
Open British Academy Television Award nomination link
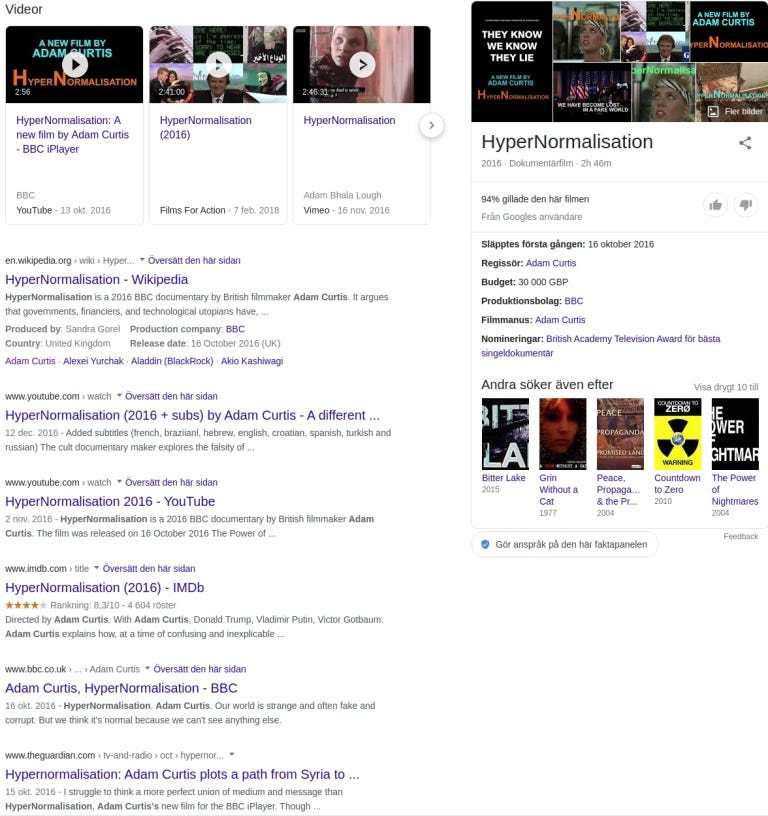coord(601,346)
